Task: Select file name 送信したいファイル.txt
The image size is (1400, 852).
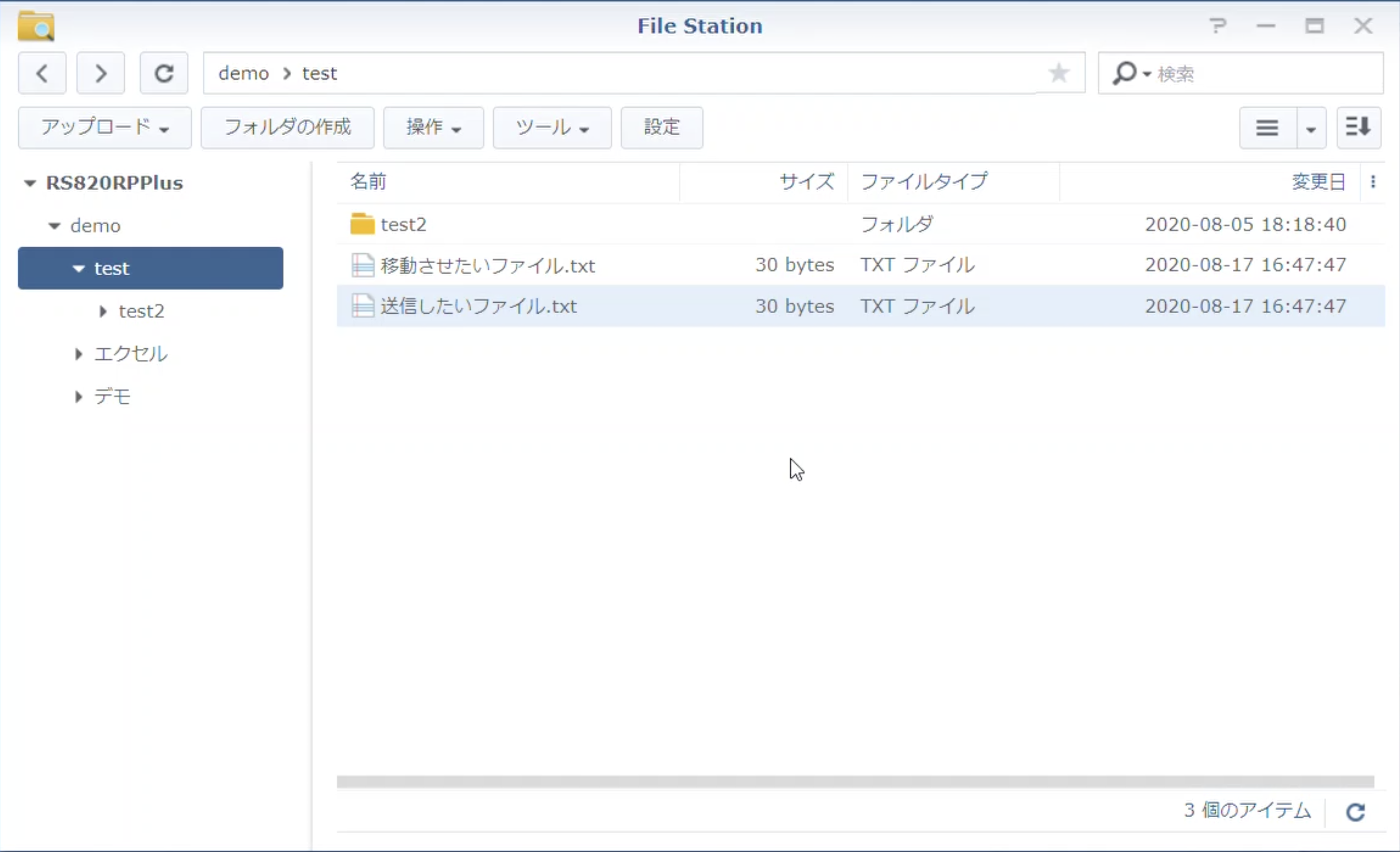Action: [479, 306]
